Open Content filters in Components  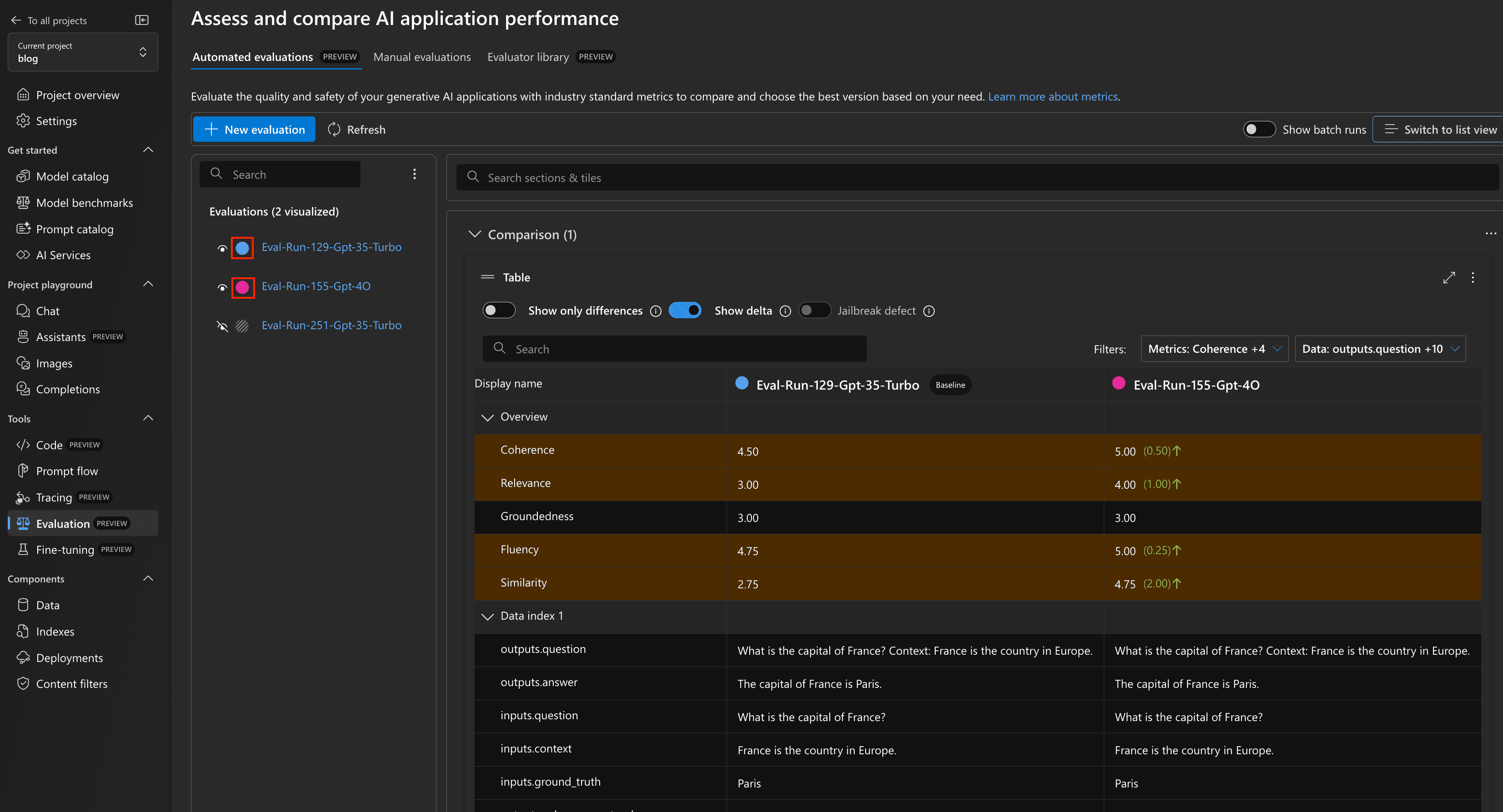71,683
